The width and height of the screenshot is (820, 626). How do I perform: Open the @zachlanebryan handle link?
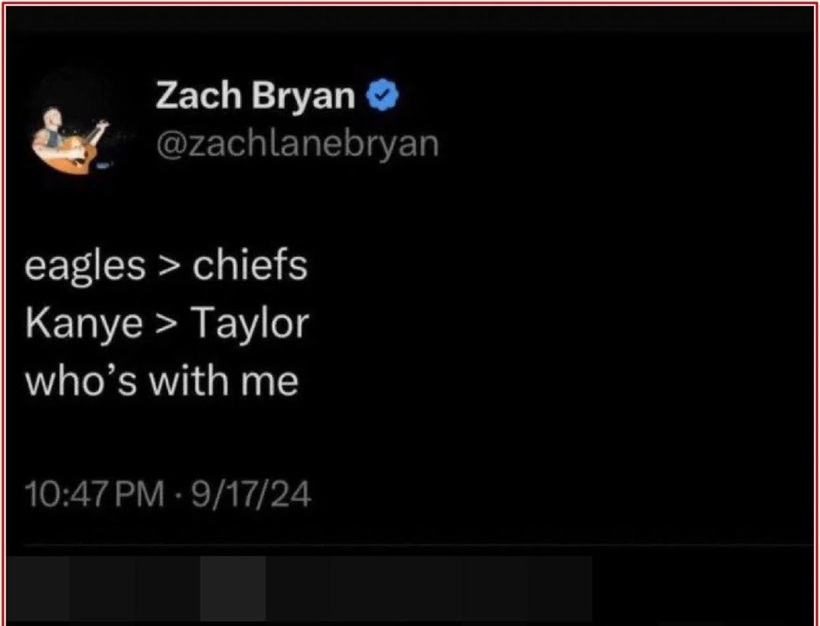tap(297, 143)
